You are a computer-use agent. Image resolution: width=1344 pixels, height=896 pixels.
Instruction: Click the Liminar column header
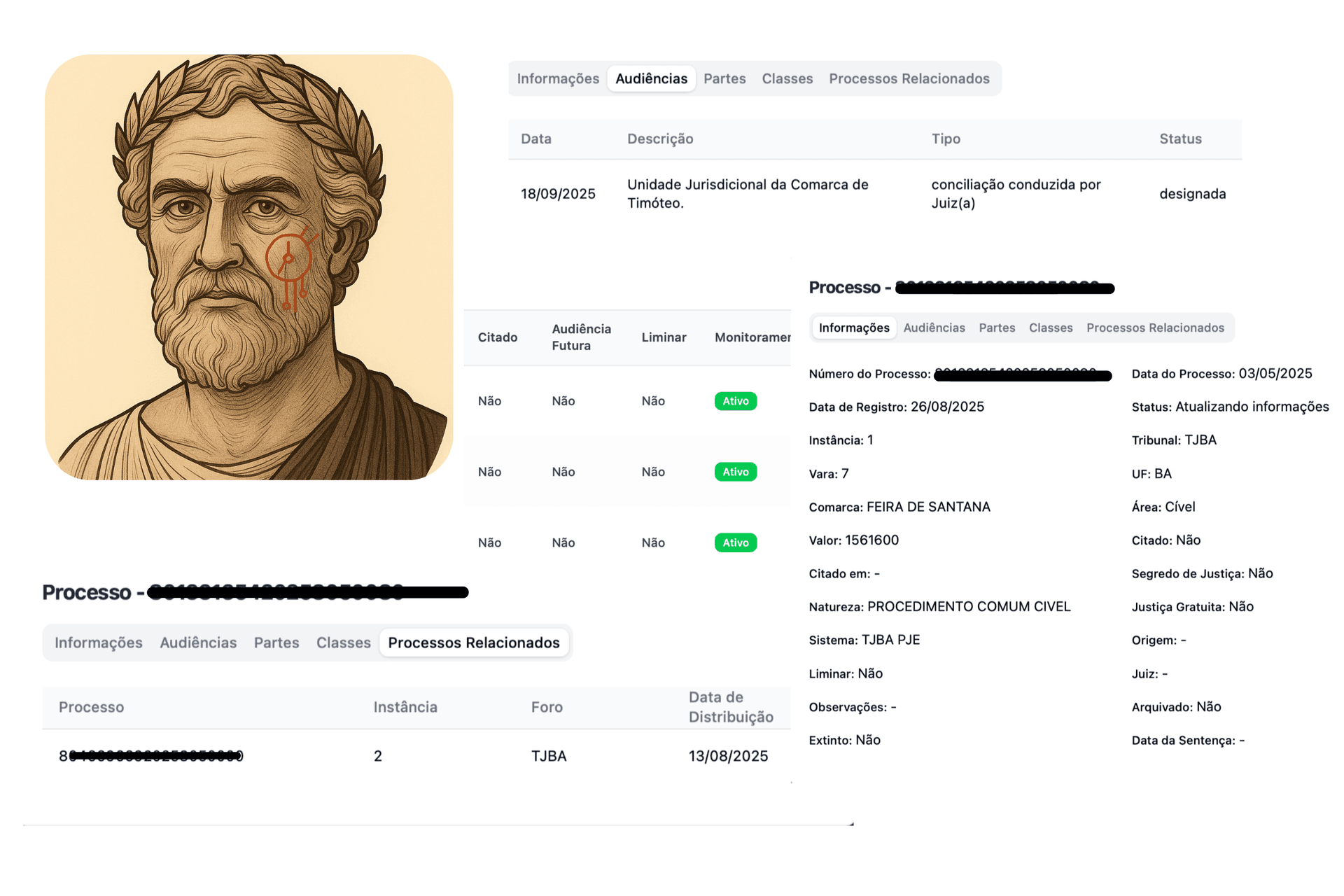pos(664,337)
